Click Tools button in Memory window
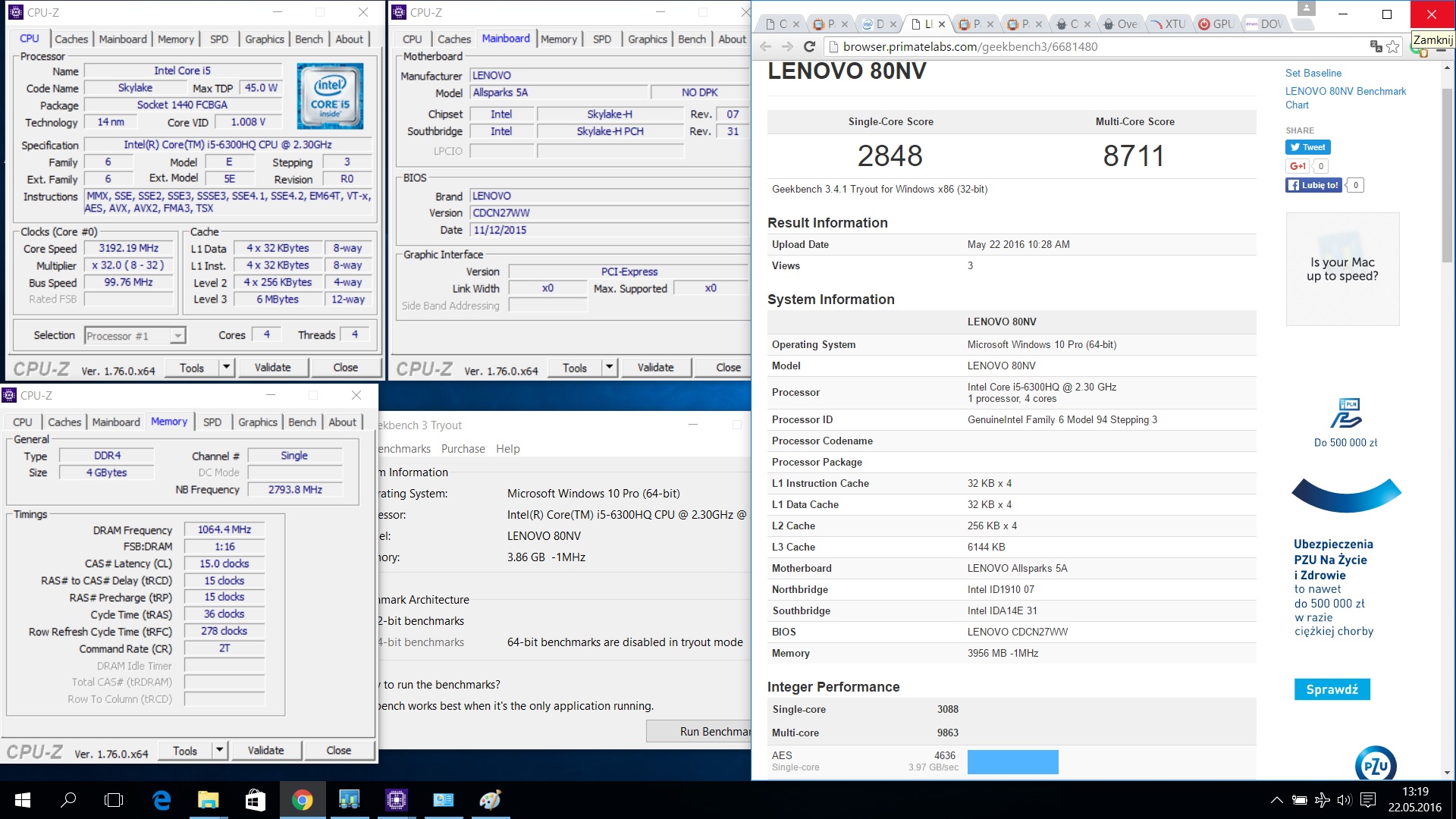1456x819 pixels. coord(185,751)
